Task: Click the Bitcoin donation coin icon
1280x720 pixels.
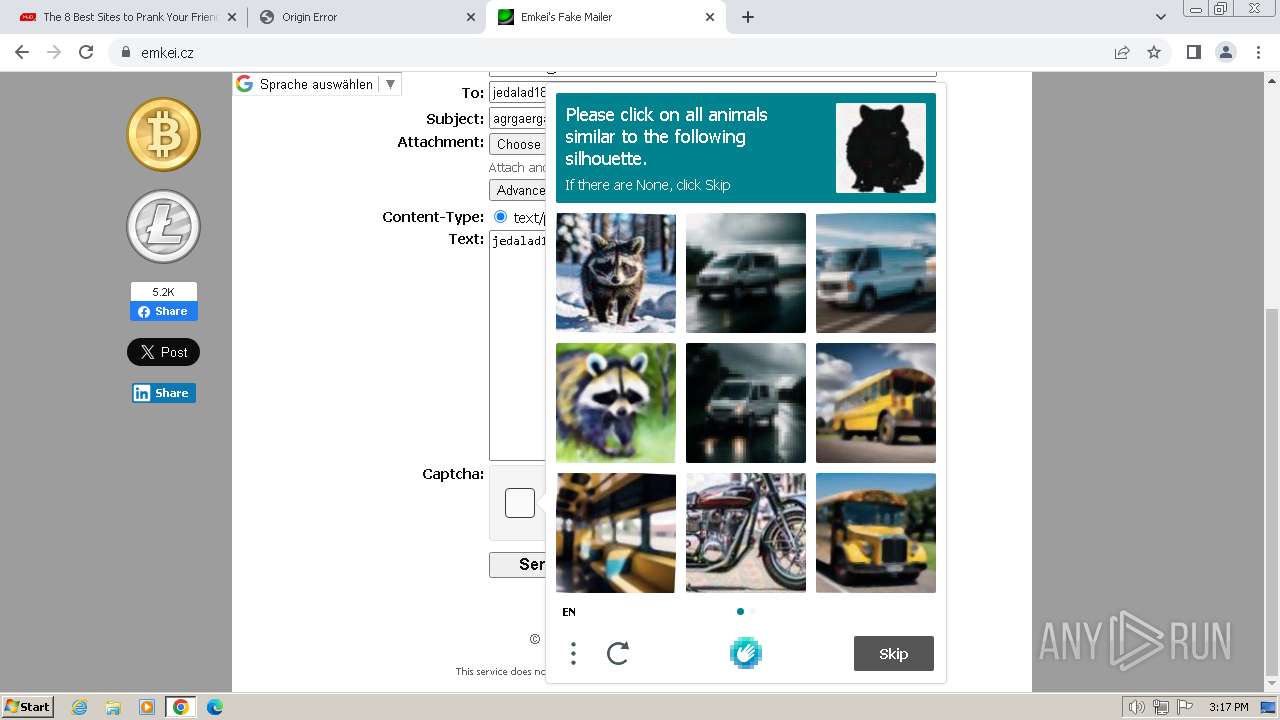Action: (163, 134)
